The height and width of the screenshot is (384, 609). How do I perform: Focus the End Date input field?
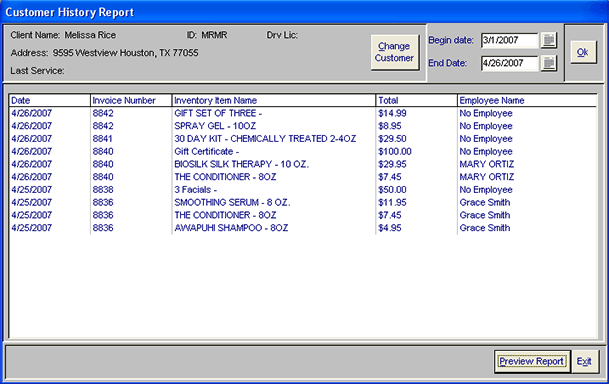click(x=509, y=63)
